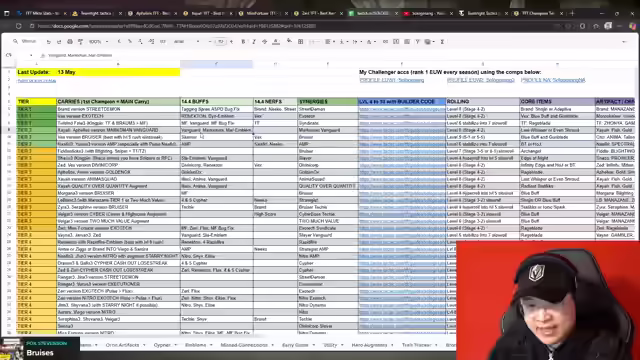Open the text color picker
The height and width of the screenshot is (360, 640).
click(x=276, y=42)
